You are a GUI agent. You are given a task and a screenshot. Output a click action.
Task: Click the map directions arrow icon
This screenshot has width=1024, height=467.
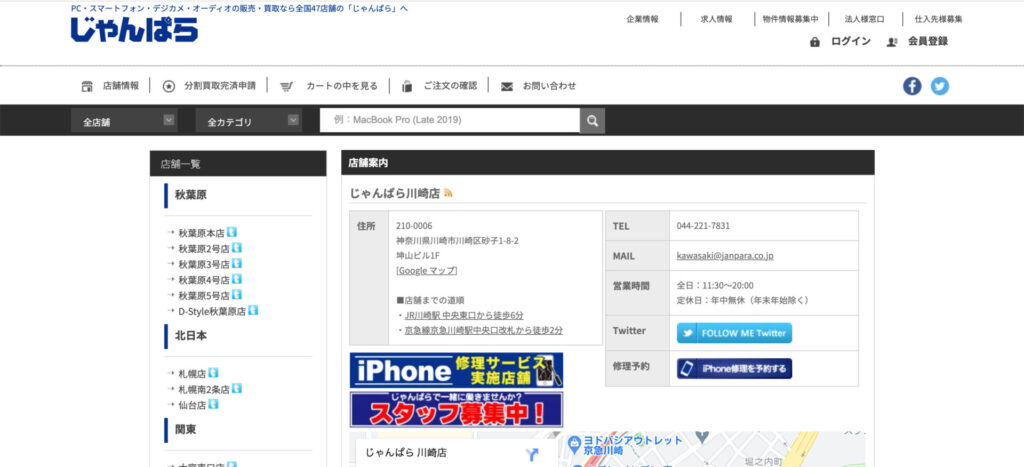pyautogui.click(x=532, y=455)
